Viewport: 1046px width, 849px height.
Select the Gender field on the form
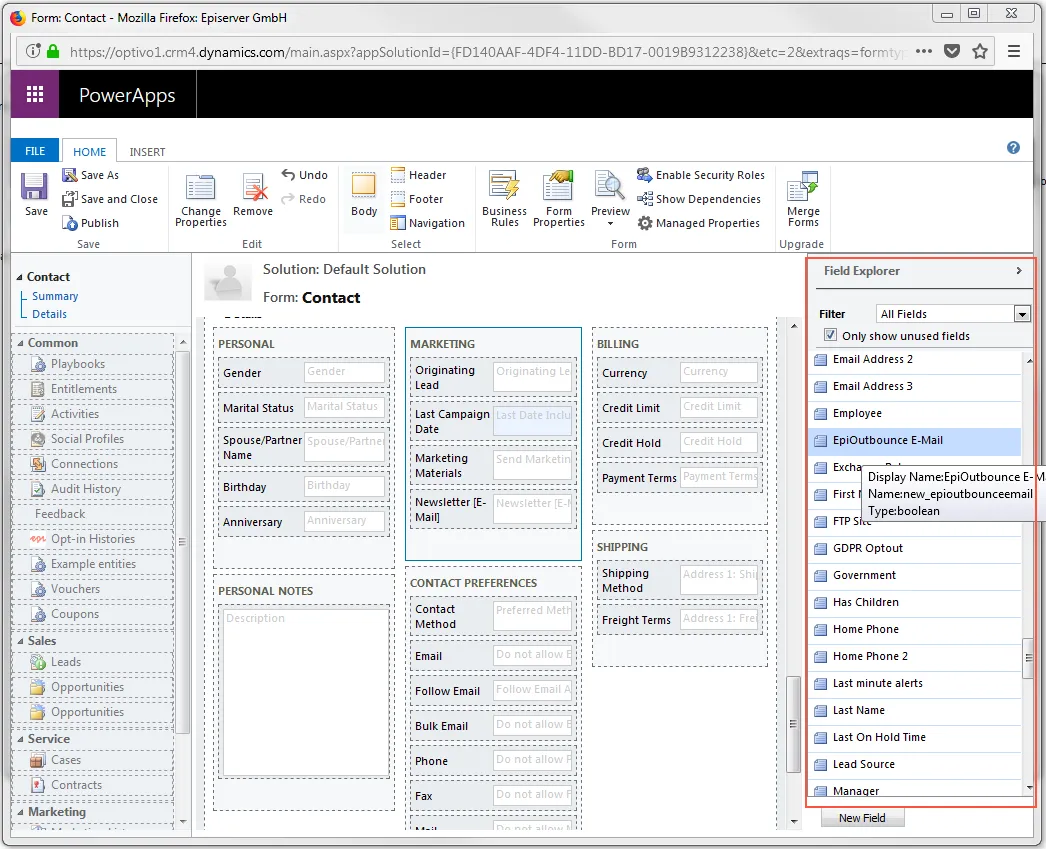pyautogui.click(x=303, y=372)
